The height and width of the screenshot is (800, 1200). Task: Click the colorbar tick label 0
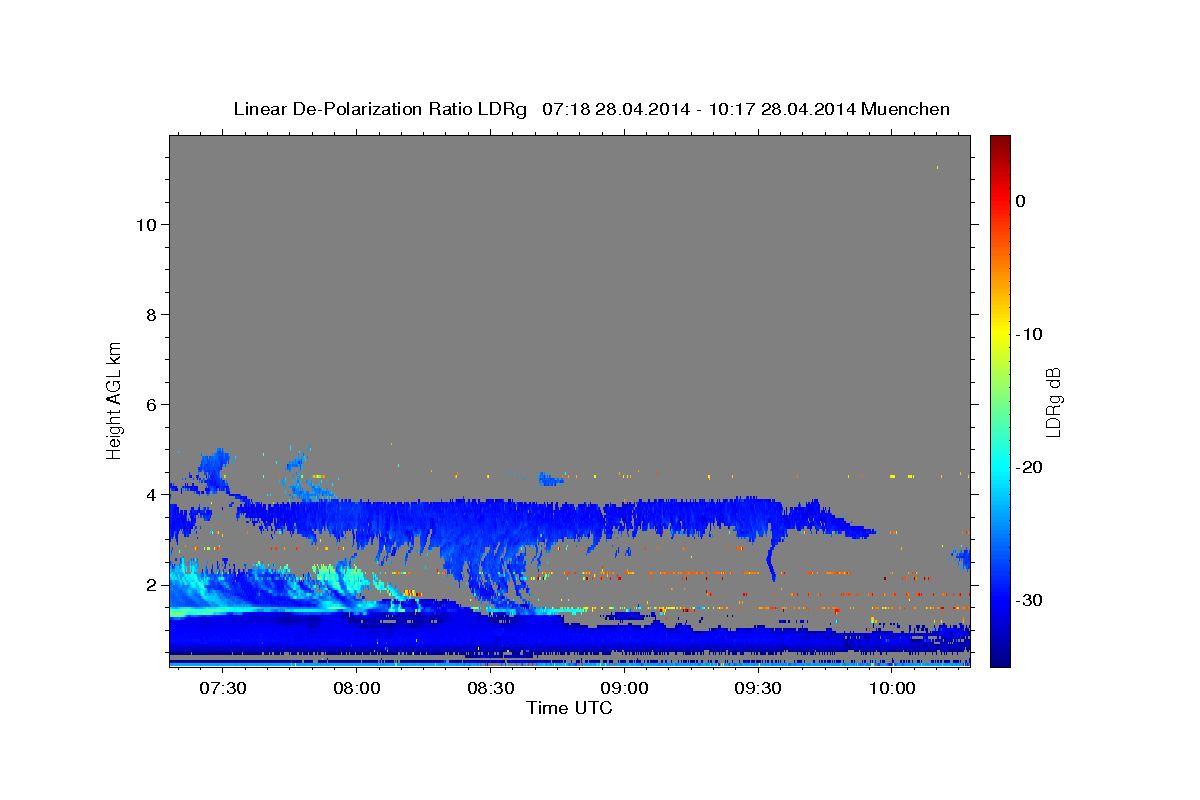1021,201
